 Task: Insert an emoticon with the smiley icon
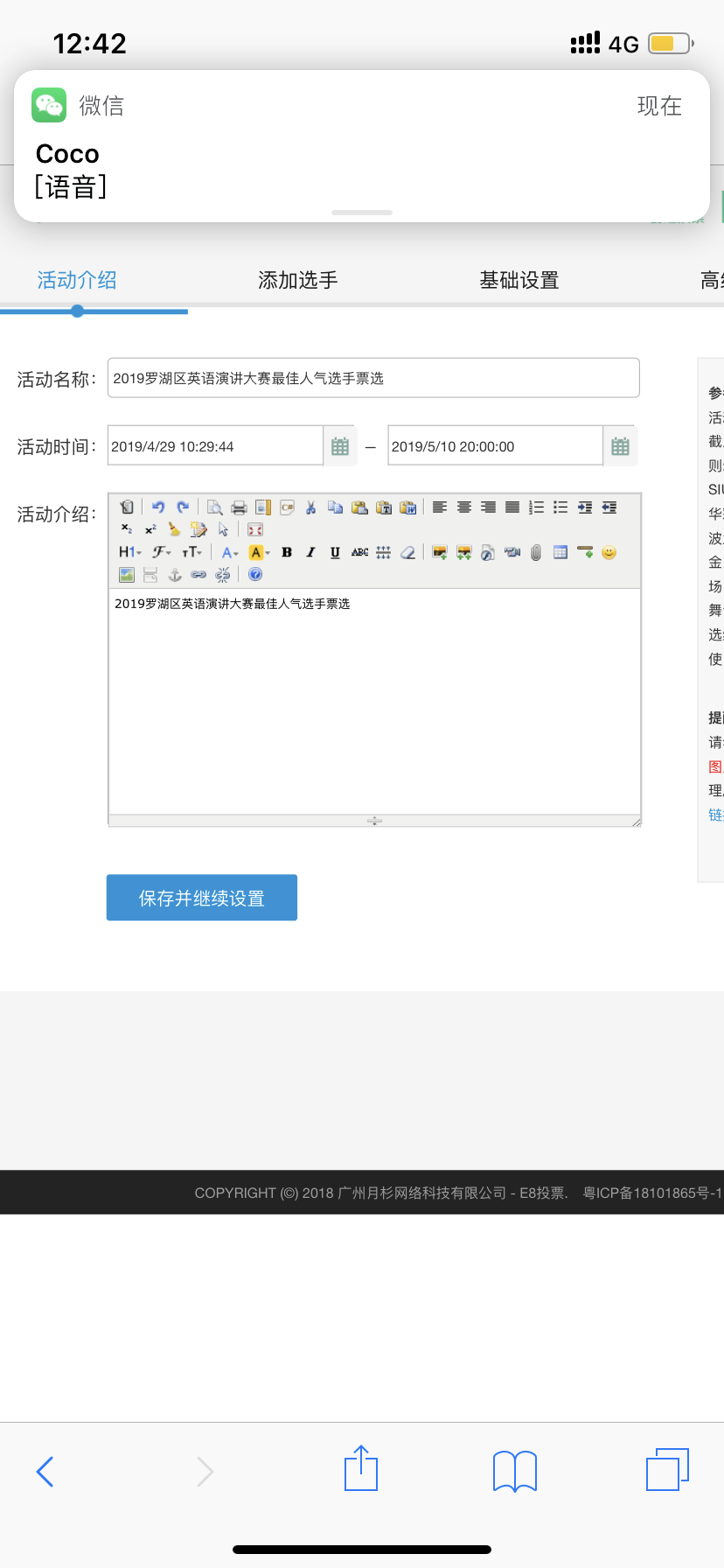[x=609, y=552]
